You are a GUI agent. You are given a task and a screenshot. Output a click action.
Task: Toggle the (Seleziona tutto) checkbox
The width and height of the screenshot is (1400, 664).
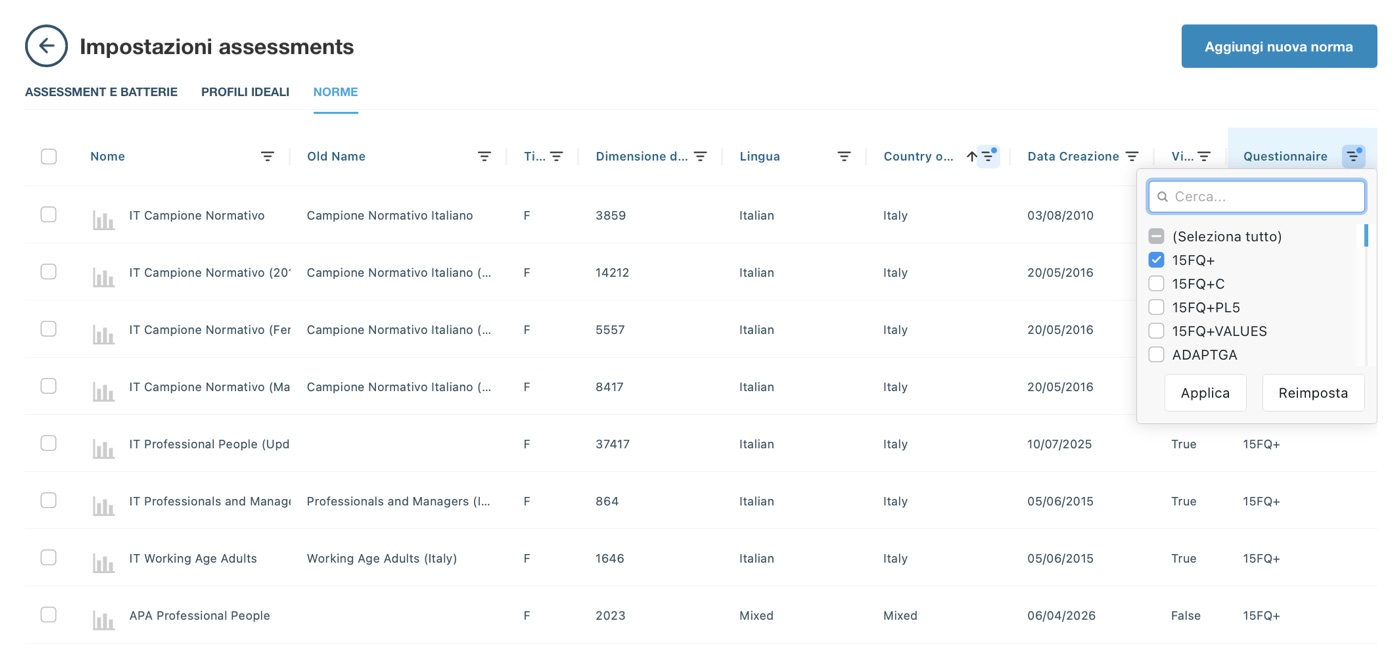1156,236
